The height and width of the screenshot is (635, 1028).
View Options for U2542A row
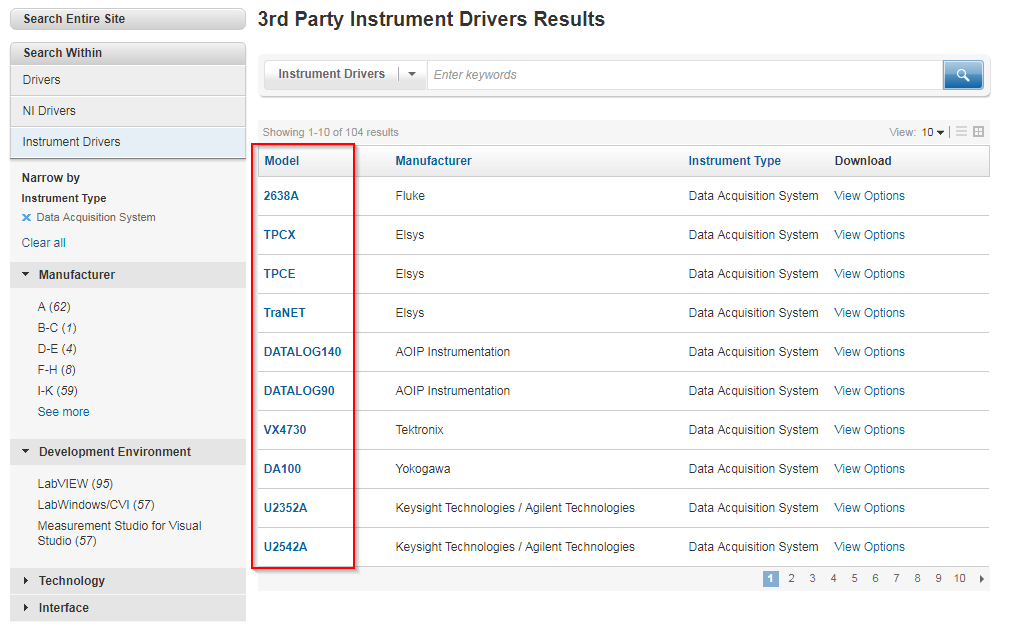click(x=869, y=547)
